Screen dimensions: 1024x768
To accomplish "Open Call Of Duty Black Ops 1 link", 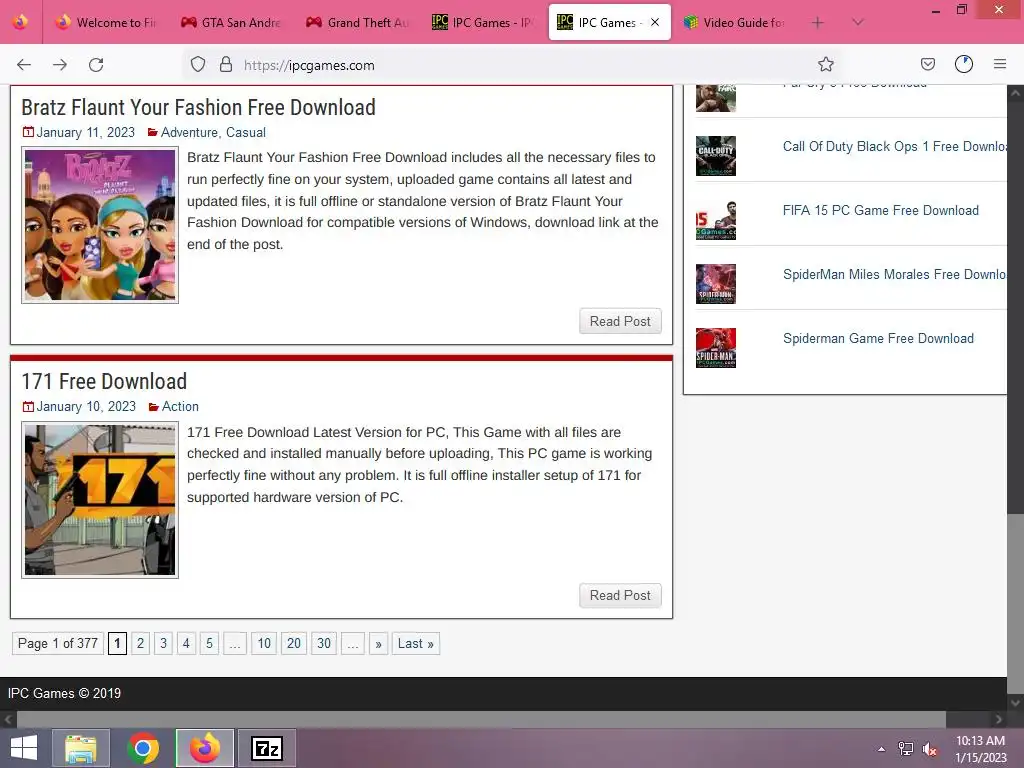I will point(894,146).
